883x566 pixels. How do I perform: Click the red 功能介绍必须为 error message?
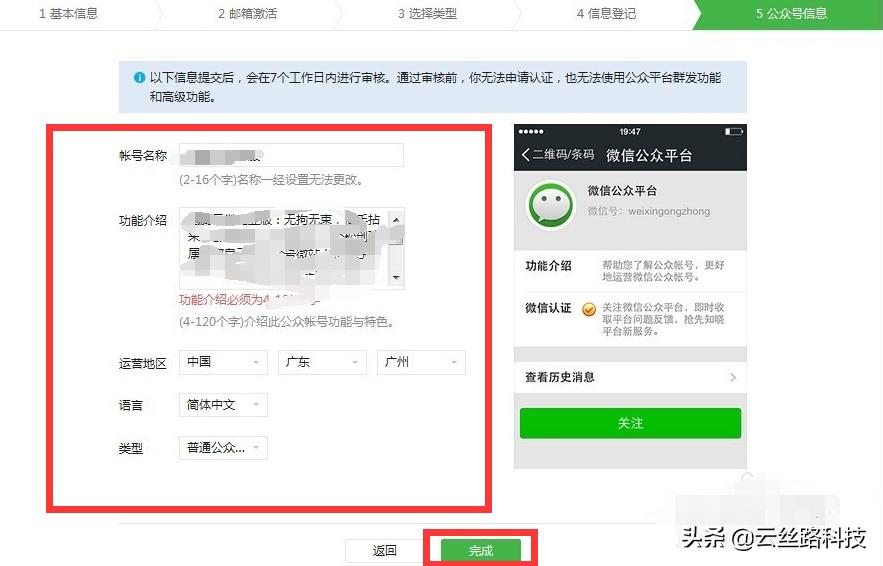coord(249,300)
